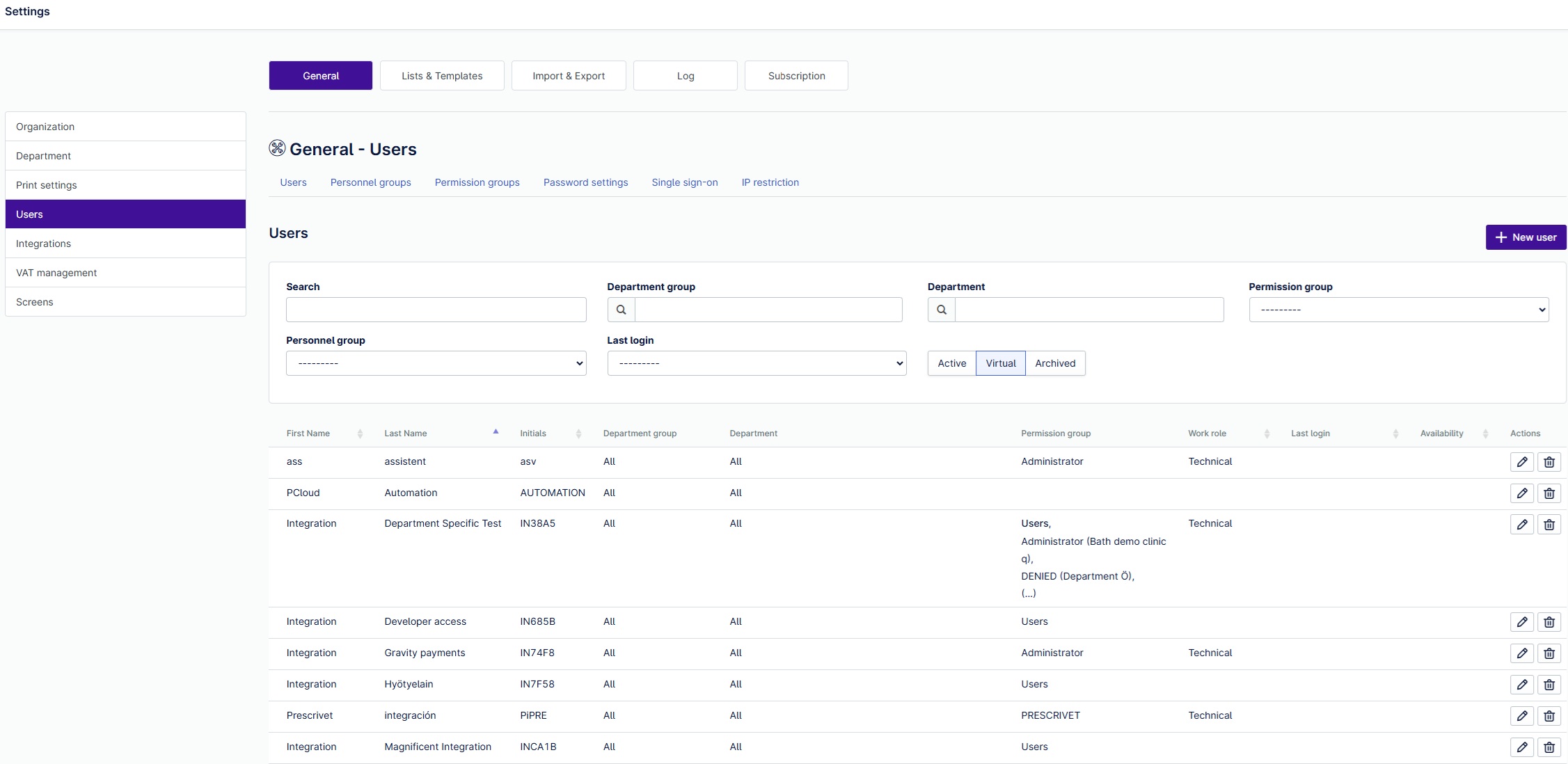Focus the Search text field
1568x764 pixels.
(x=436, y=310)
